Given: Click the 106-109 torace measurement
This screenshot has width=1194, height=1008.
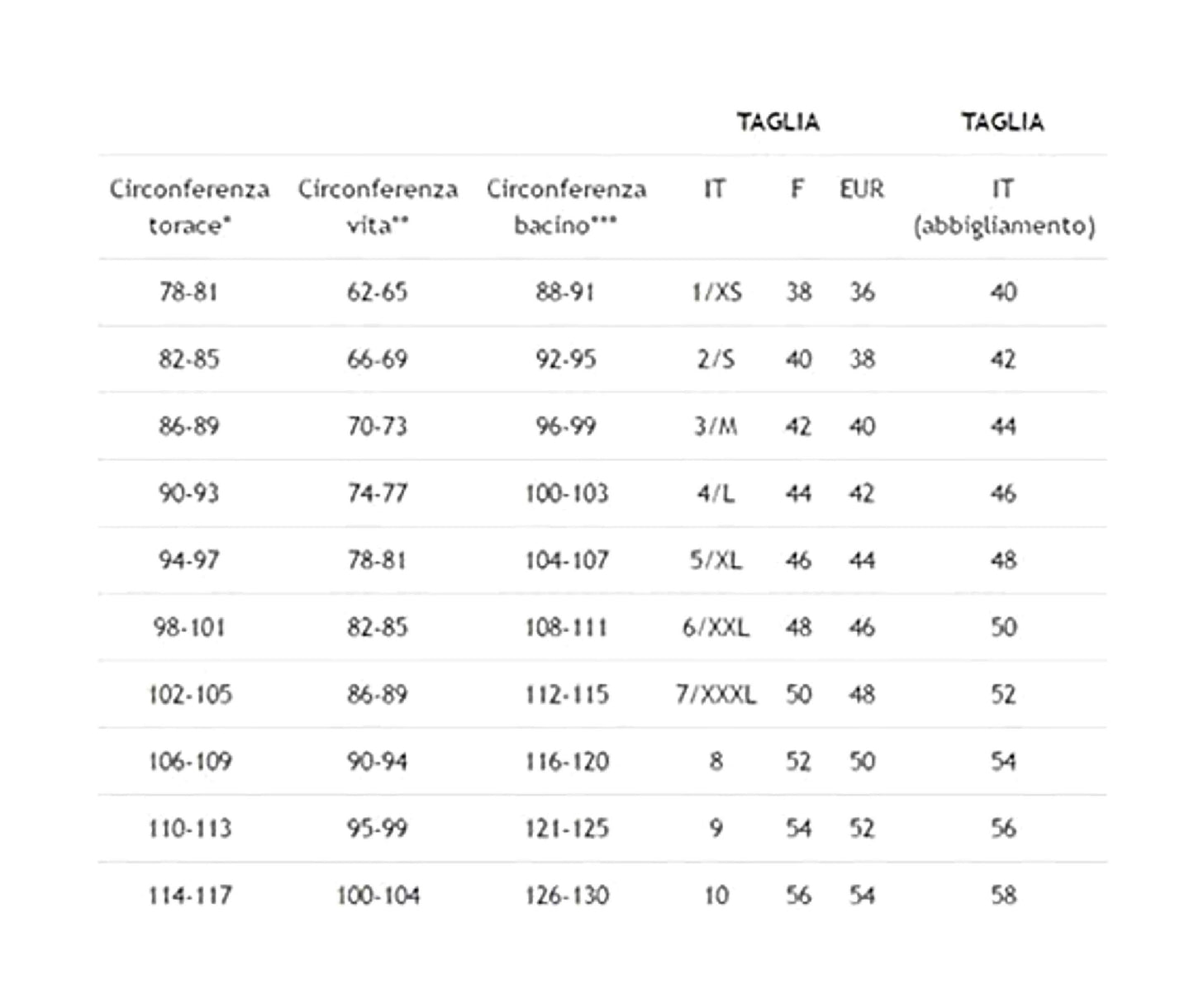Looking at the screenshot, I should (x=190, y=761).
